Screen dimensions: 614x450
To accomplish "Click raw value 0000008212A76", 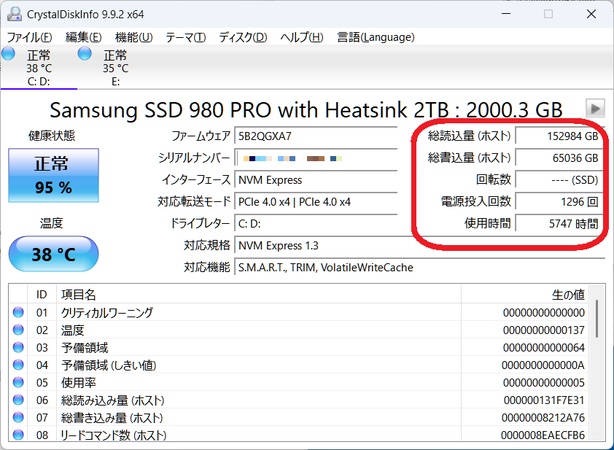I will [x=543, y=417].
